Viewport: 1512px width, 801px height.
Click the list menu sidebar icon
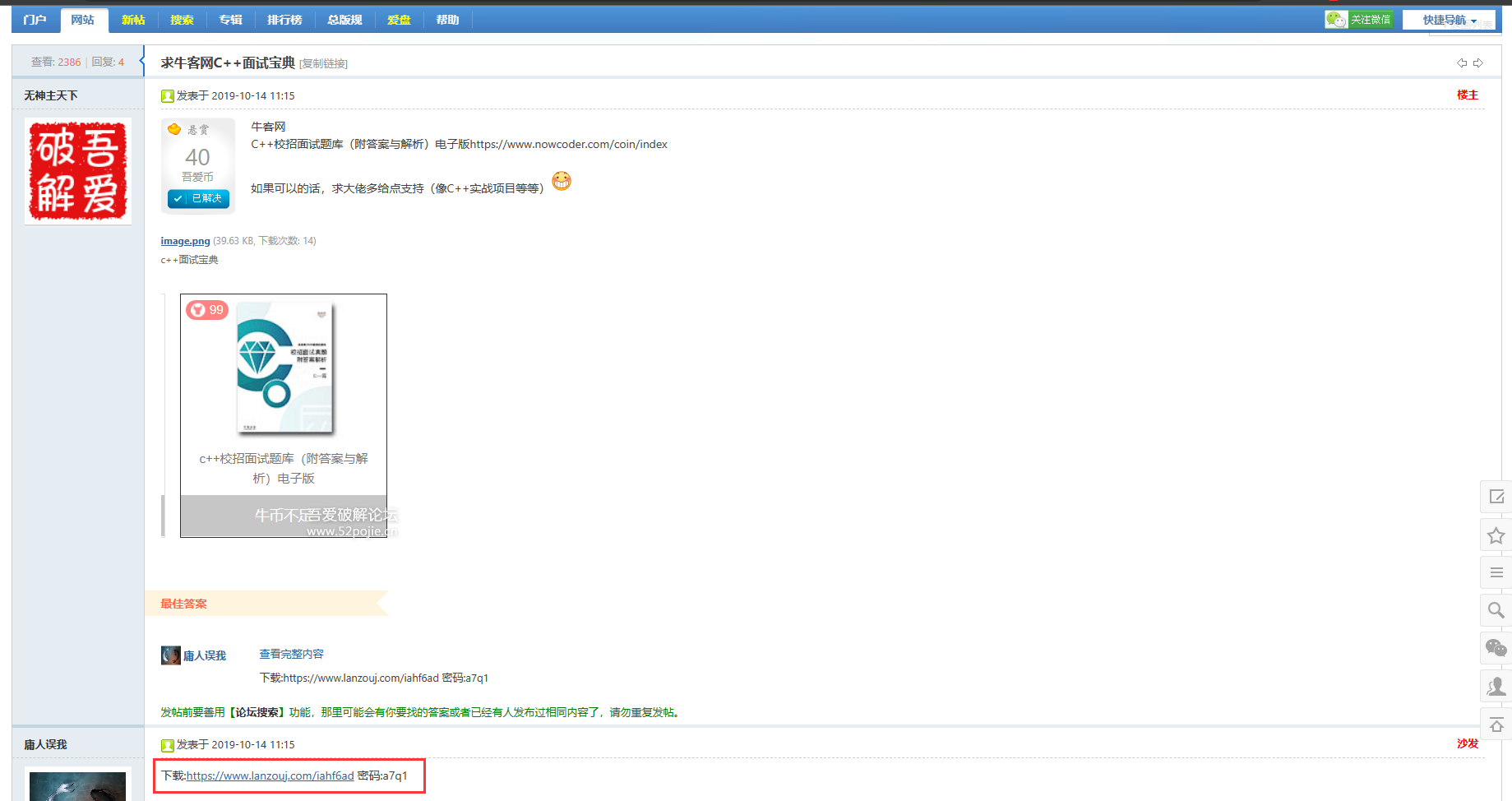[1496, 572]
